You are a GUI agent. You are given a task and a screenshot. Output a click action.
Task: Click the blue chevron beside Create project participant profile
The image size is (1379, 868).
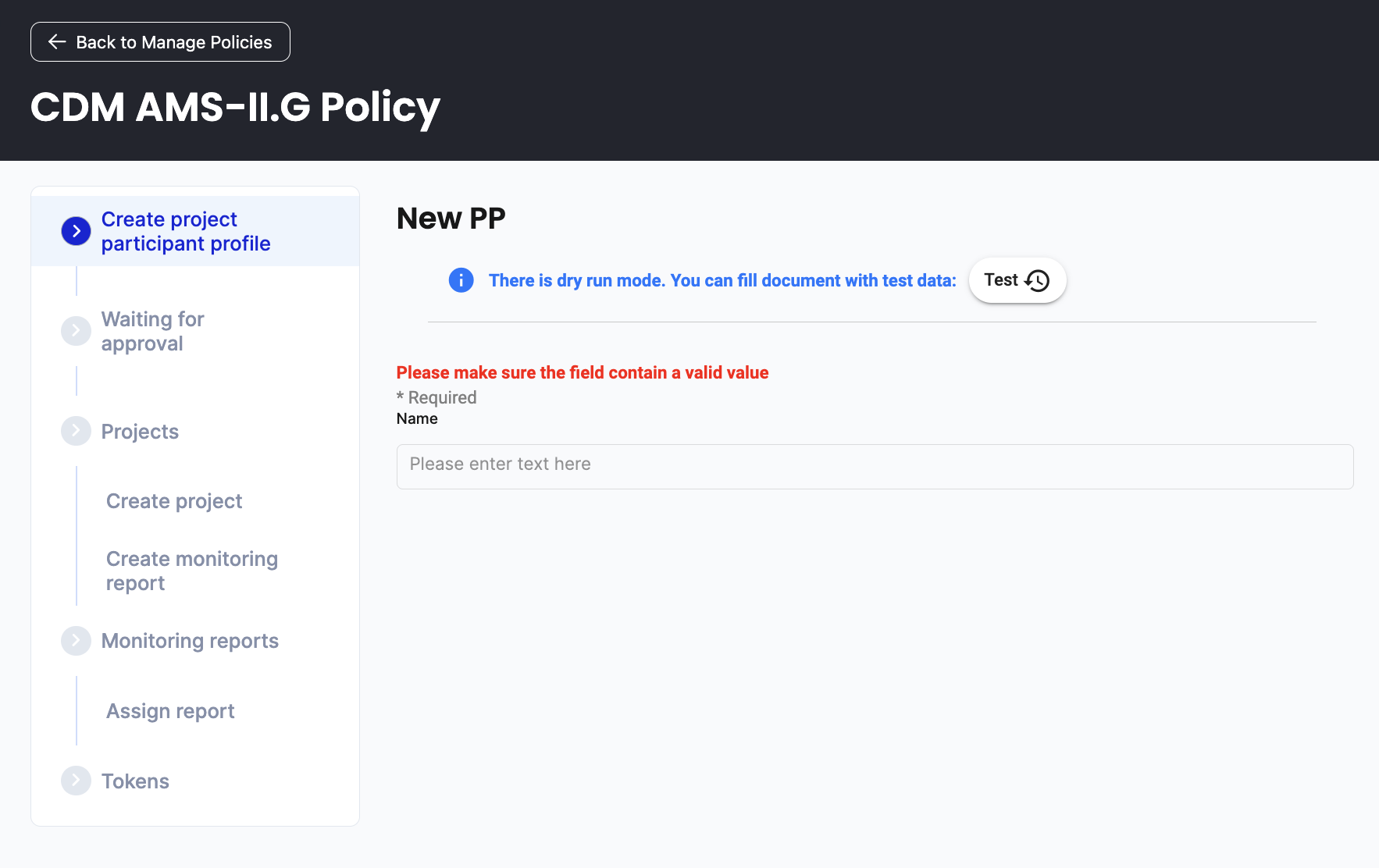point(76,231)
